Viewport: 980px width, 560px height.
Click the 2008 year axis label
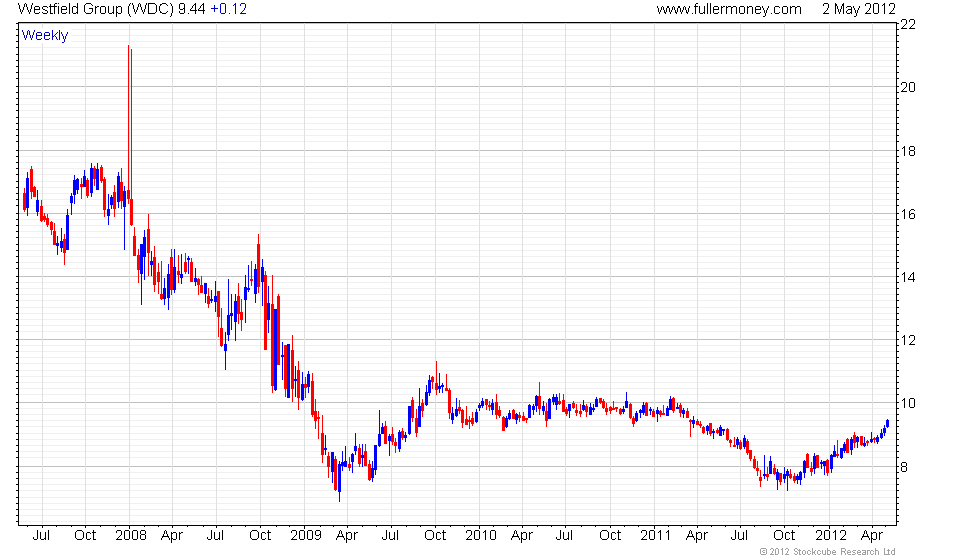point(131,536)
